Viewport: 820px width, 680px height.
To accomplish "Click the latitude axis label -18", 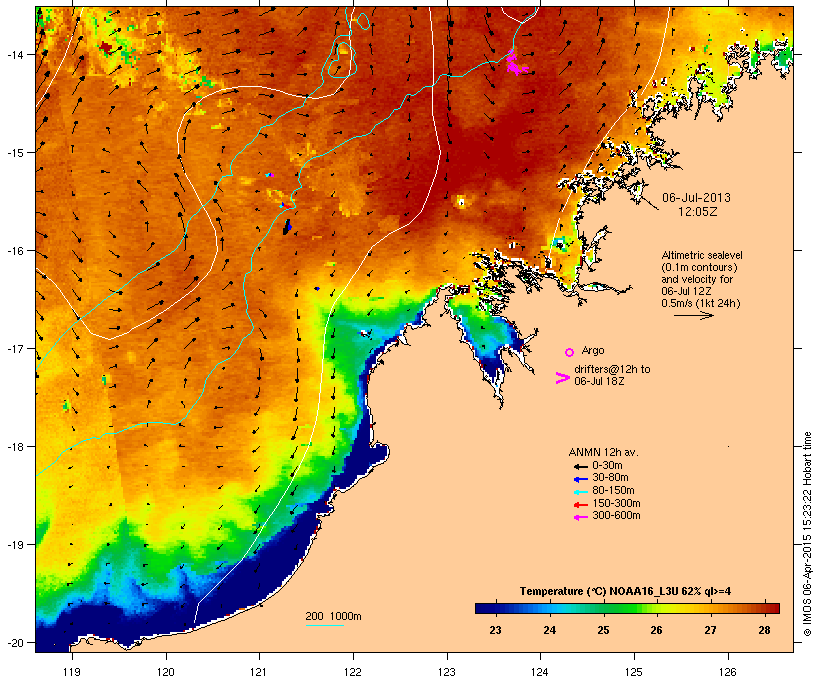I will (x=15, y=447).
